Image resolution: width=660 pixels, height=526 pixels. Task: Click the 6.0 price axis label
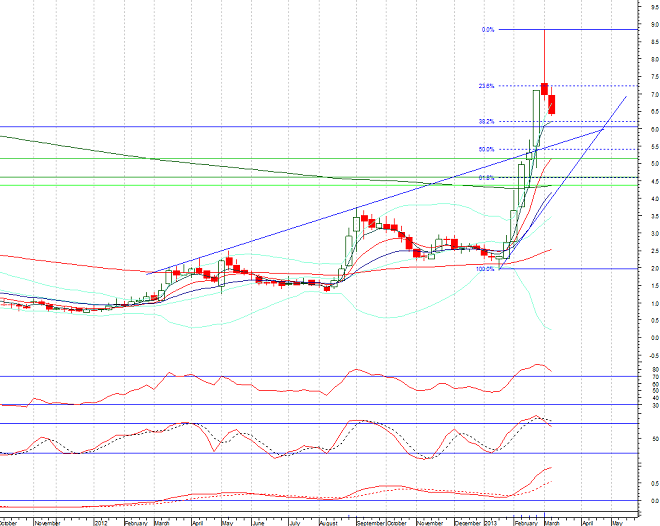click(x=652, y=129)
